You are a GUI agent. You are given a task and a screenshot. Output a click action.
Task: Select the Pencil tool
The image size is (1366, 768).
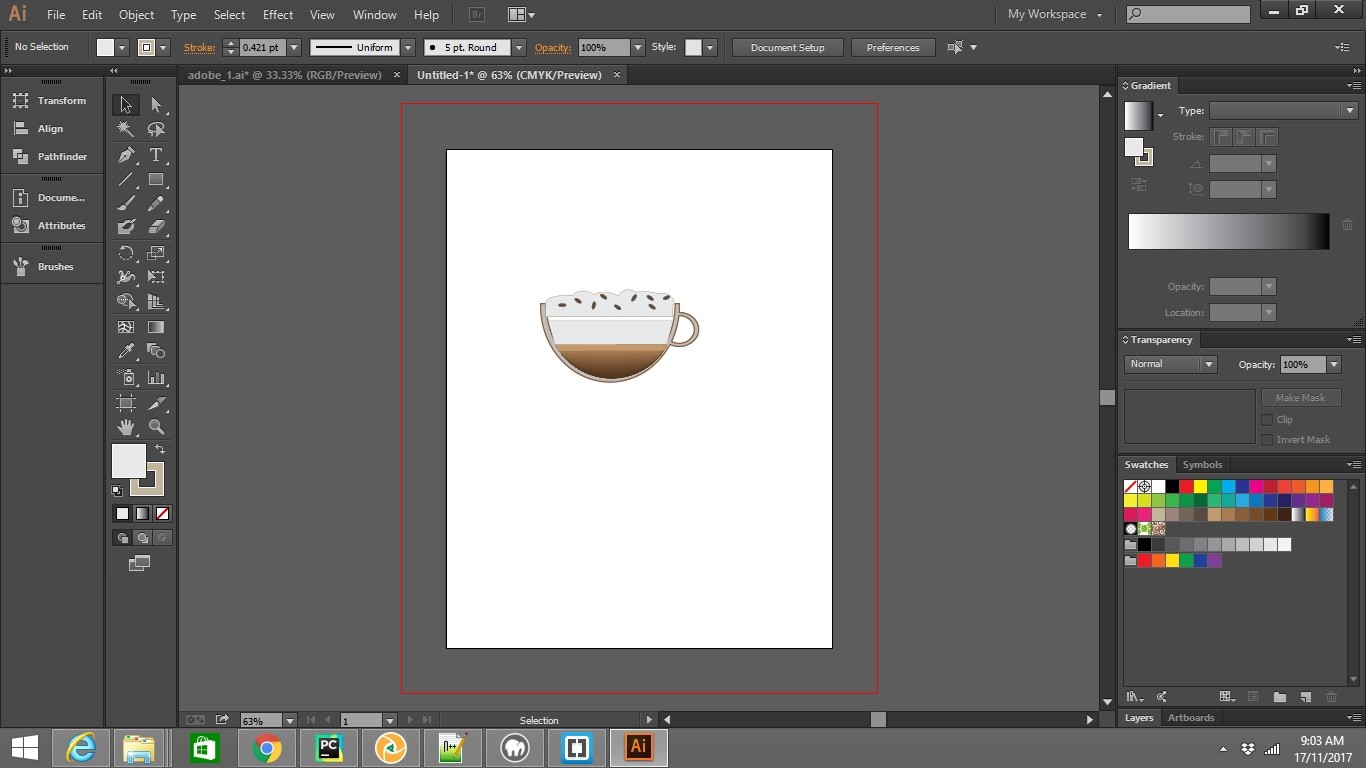[156, 204]
